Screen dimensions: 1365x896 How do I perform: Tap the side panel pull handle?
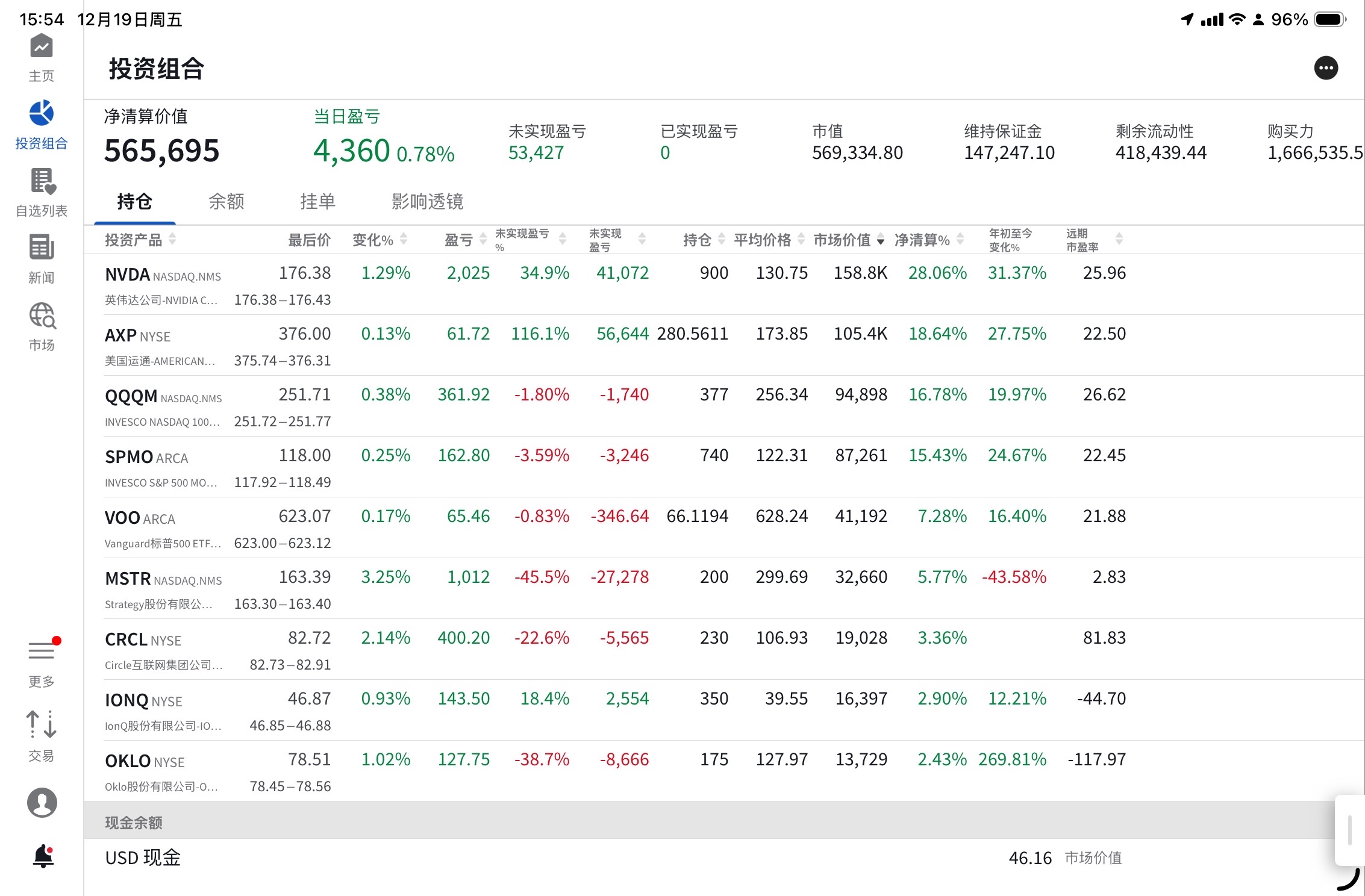point(1349,830)
